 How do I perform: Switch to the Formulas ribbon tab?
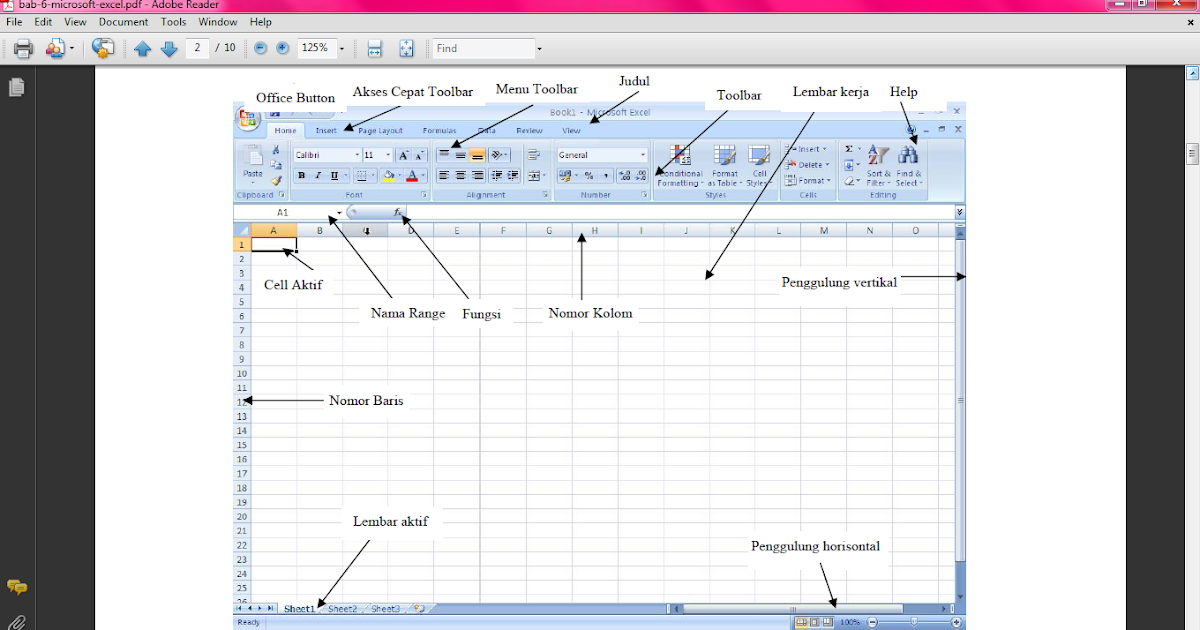[439, 130]
